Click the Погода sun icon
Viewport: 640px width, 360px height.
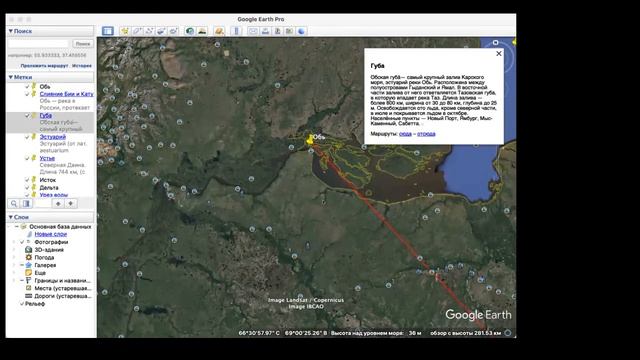[x=29, y=257]
